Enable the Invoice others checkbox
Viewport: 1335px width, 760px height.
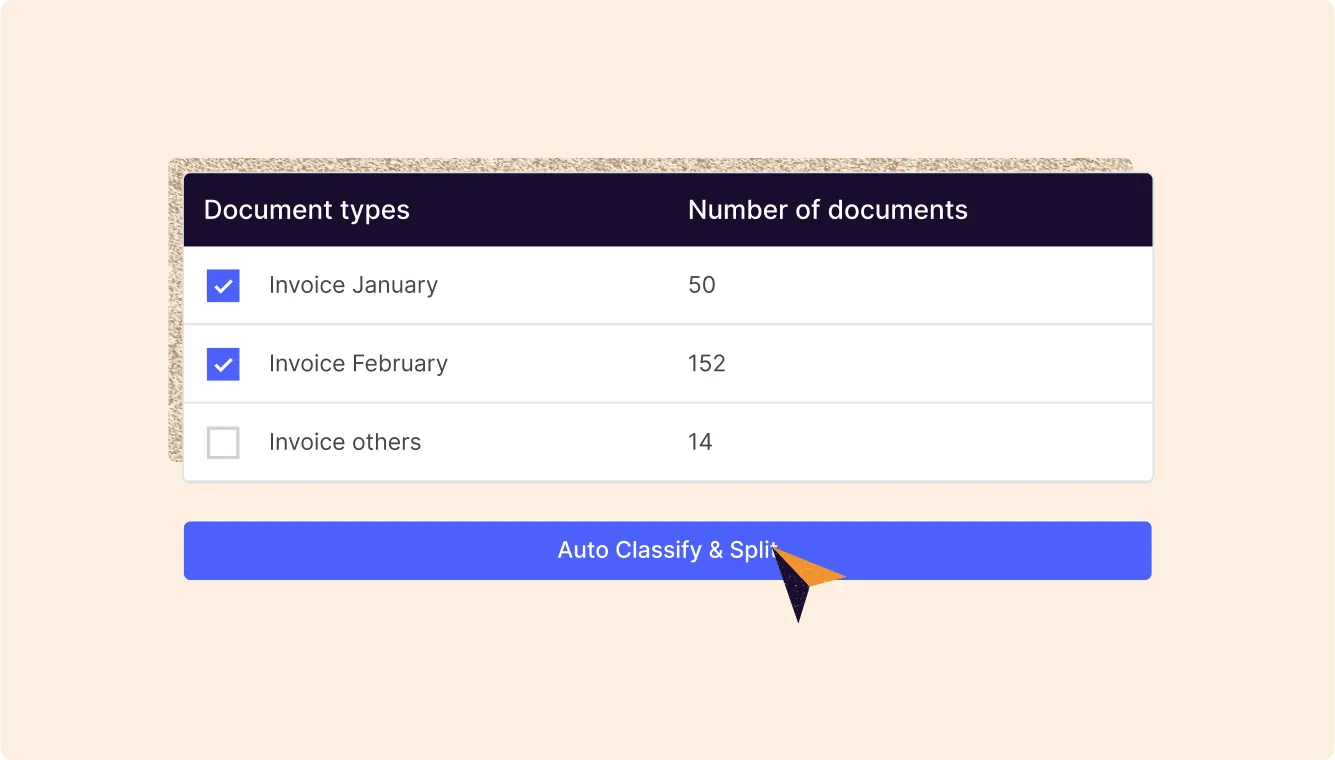click(x=223, y=442)
